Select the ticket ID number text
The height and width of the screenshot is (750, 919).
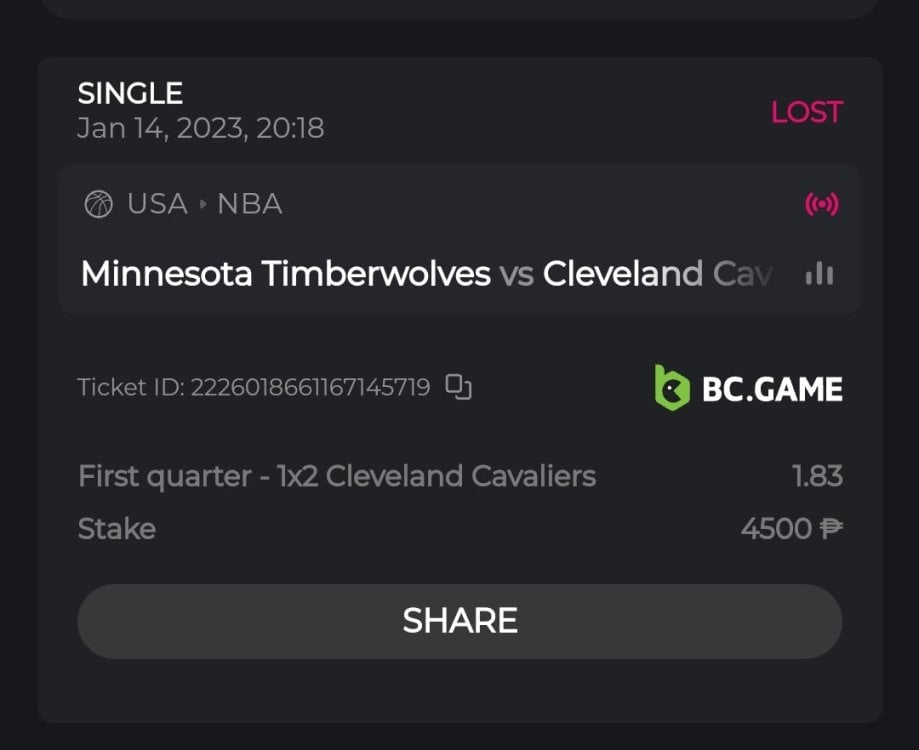coord(310,387)
